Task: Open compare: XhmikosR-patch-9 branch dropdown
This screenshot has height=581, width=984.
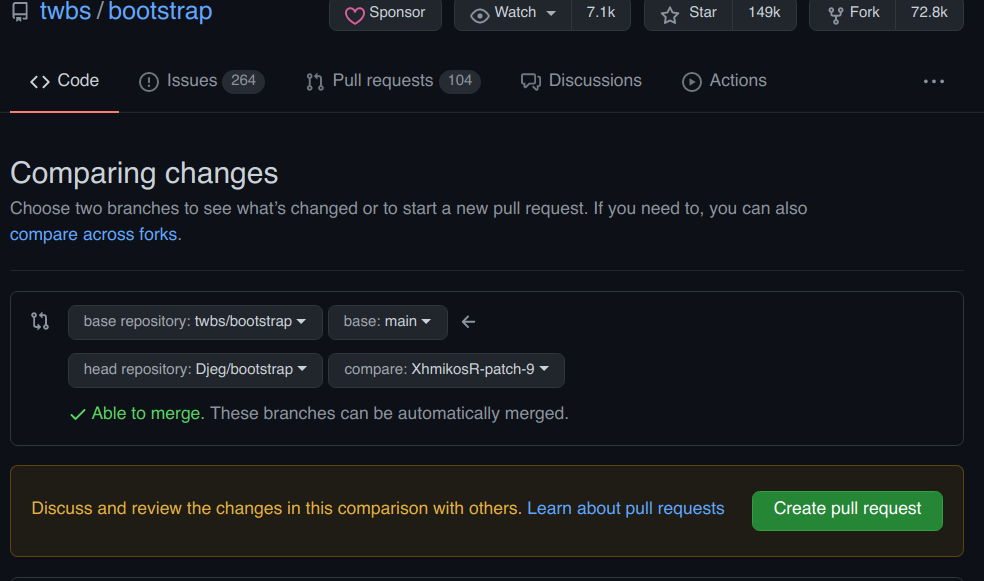Action: pos(446,370)
